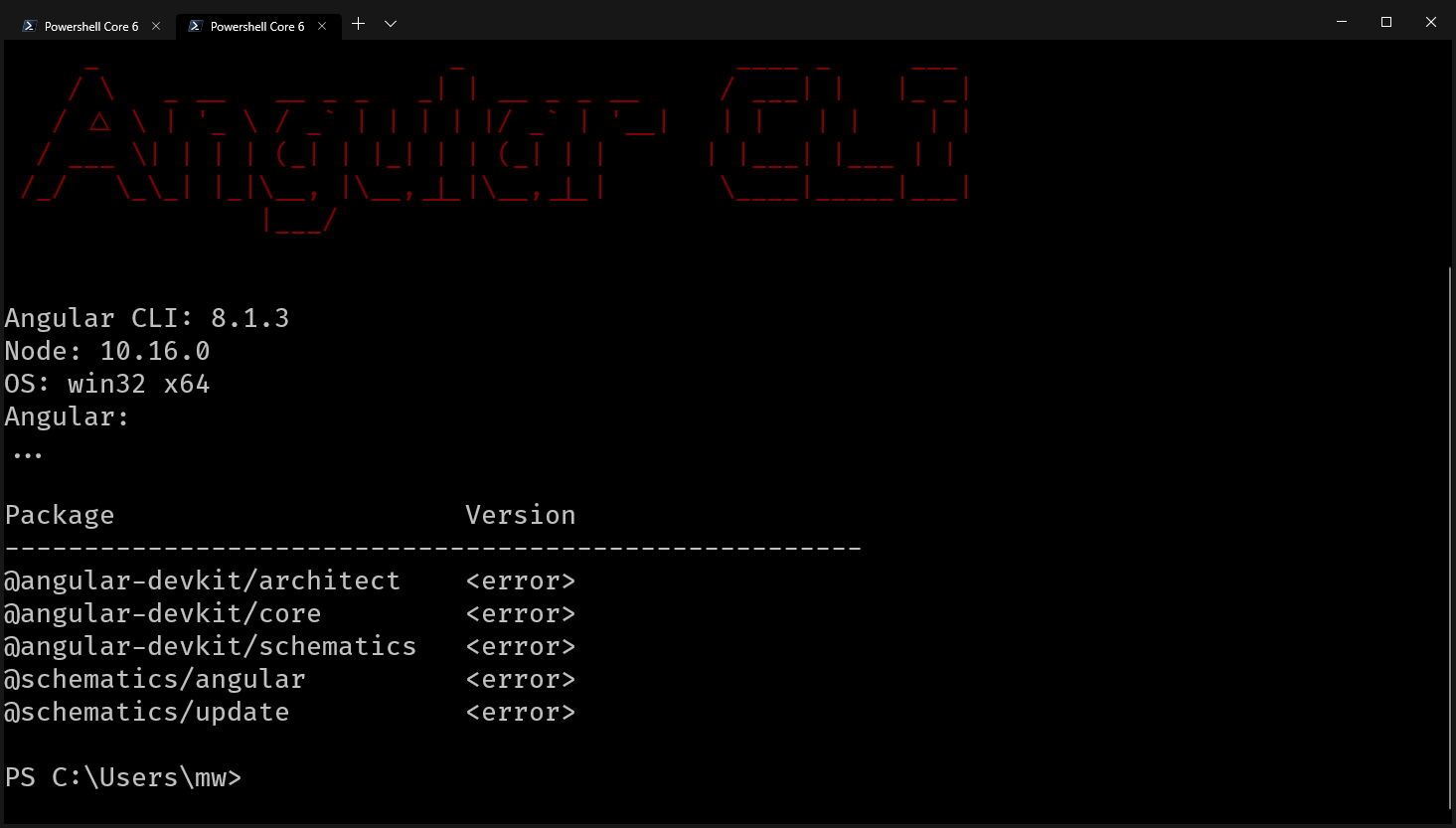The height and width of the screenshot is (828, 1456).
Task: Click '@schematics/update' package name
Action: coord(147,712)
